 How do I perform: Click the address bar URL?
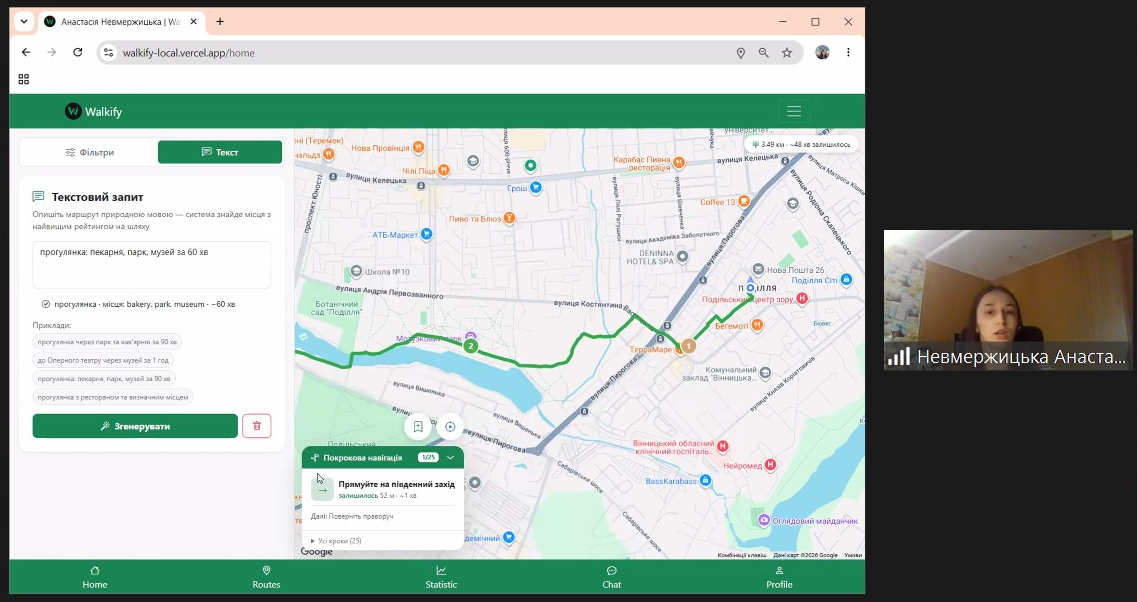pyautogui.click(x=189, y=53)
